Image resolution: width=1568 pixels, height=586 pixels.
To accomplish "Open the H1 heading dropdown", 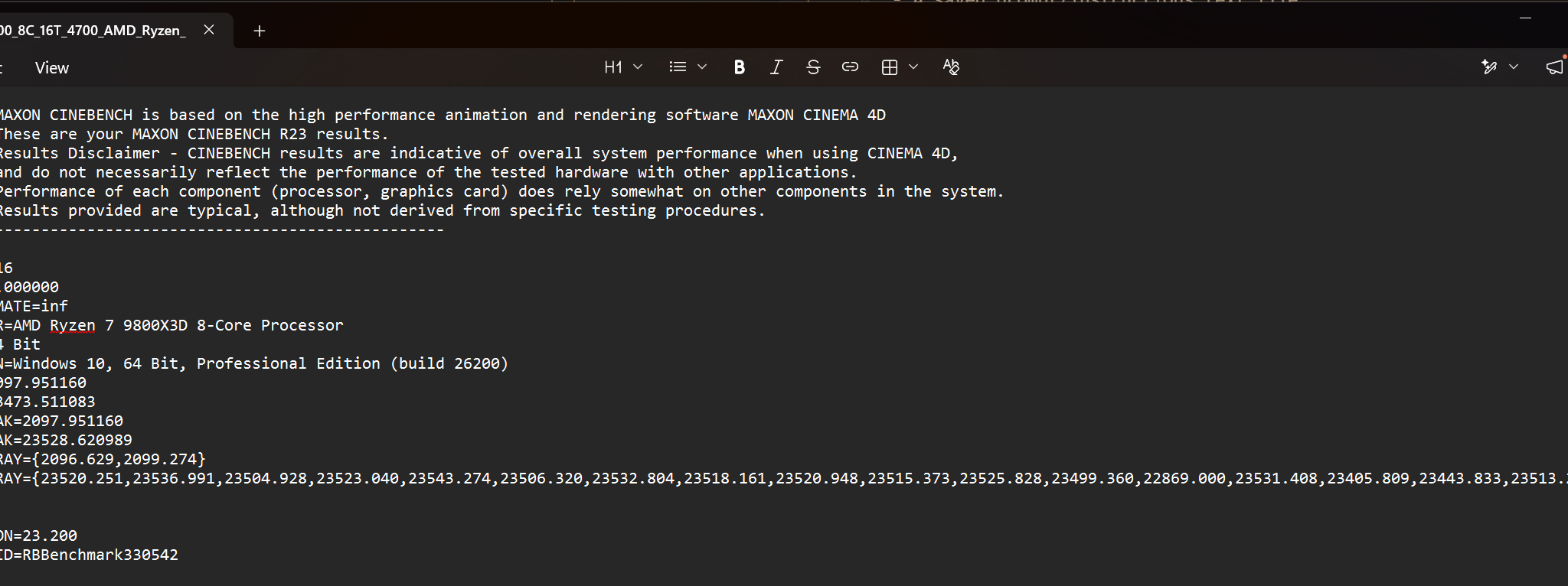I will (622, 67).
